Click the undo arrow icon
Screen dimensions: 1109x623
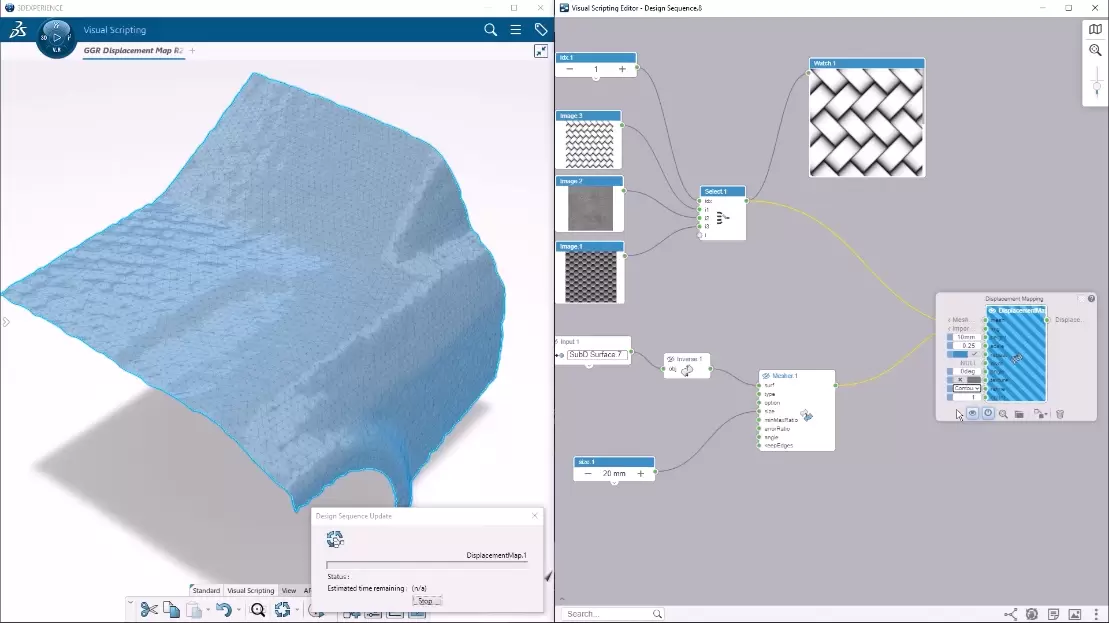click(x=223, y=609)
